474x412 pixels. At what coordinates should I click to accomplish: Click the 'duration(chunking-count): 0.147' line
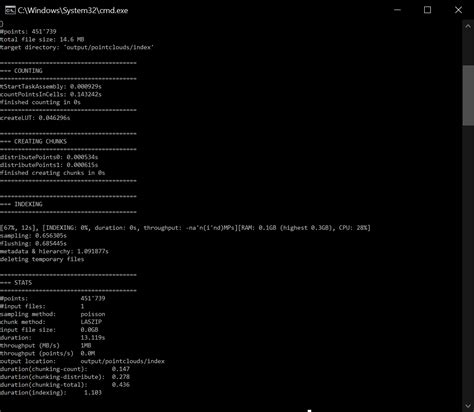pyautogui.click(x=65, y=369)
